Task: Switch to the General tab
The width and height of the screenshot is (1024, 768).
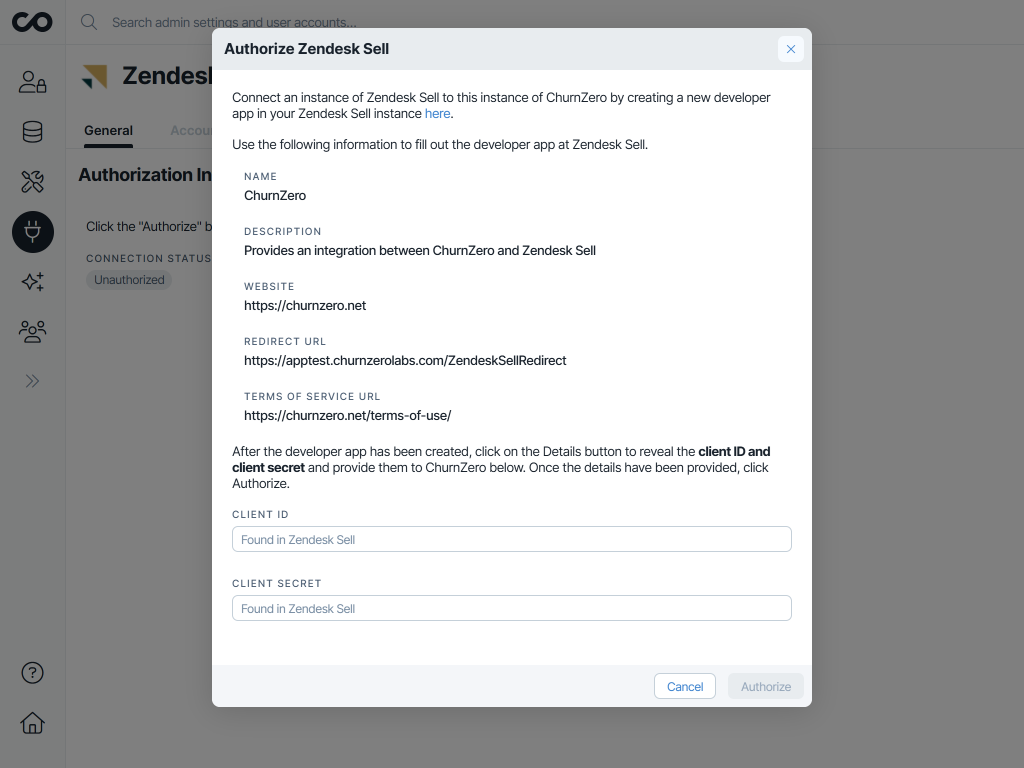Action: 108,130
